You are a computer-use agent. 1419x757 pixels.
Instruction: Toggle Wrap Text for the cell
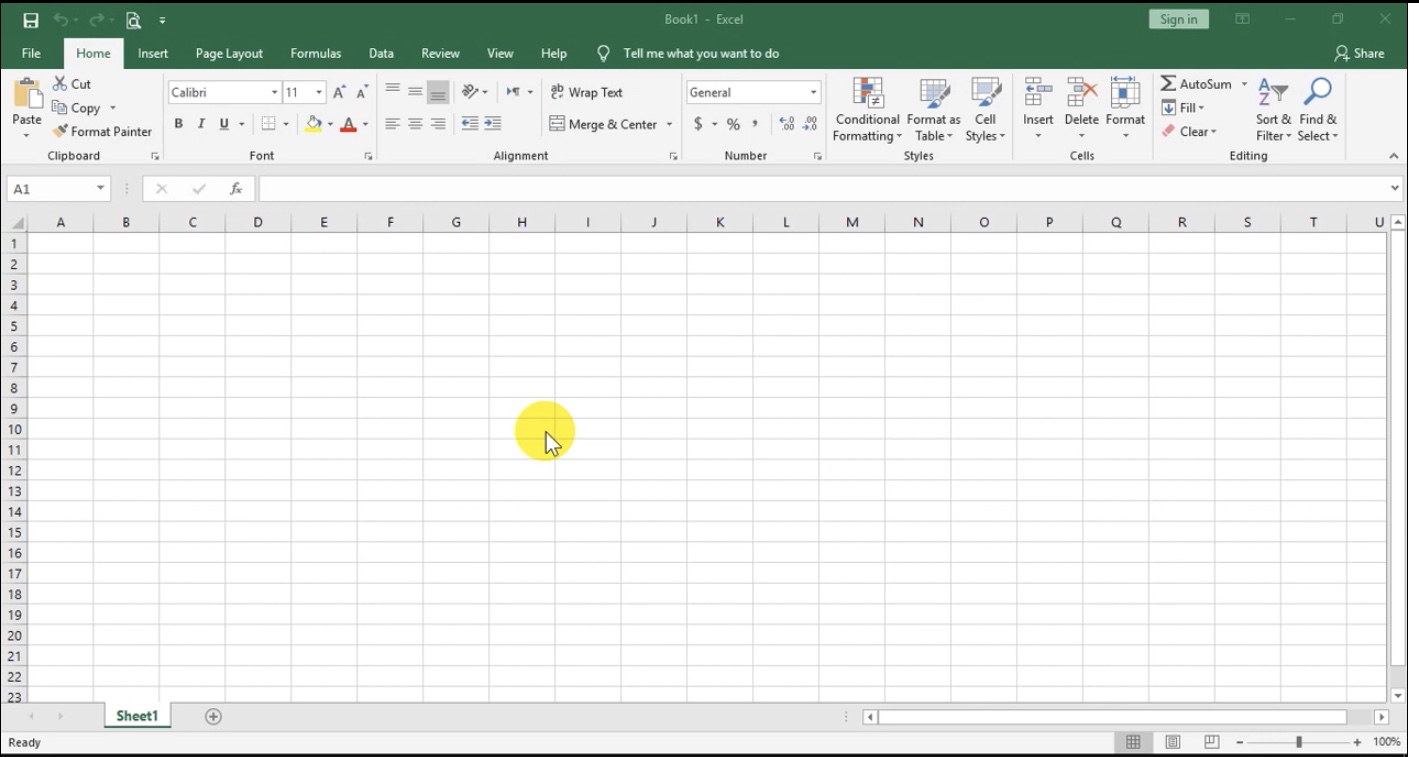pyautogui.click(x=586, y=92)
